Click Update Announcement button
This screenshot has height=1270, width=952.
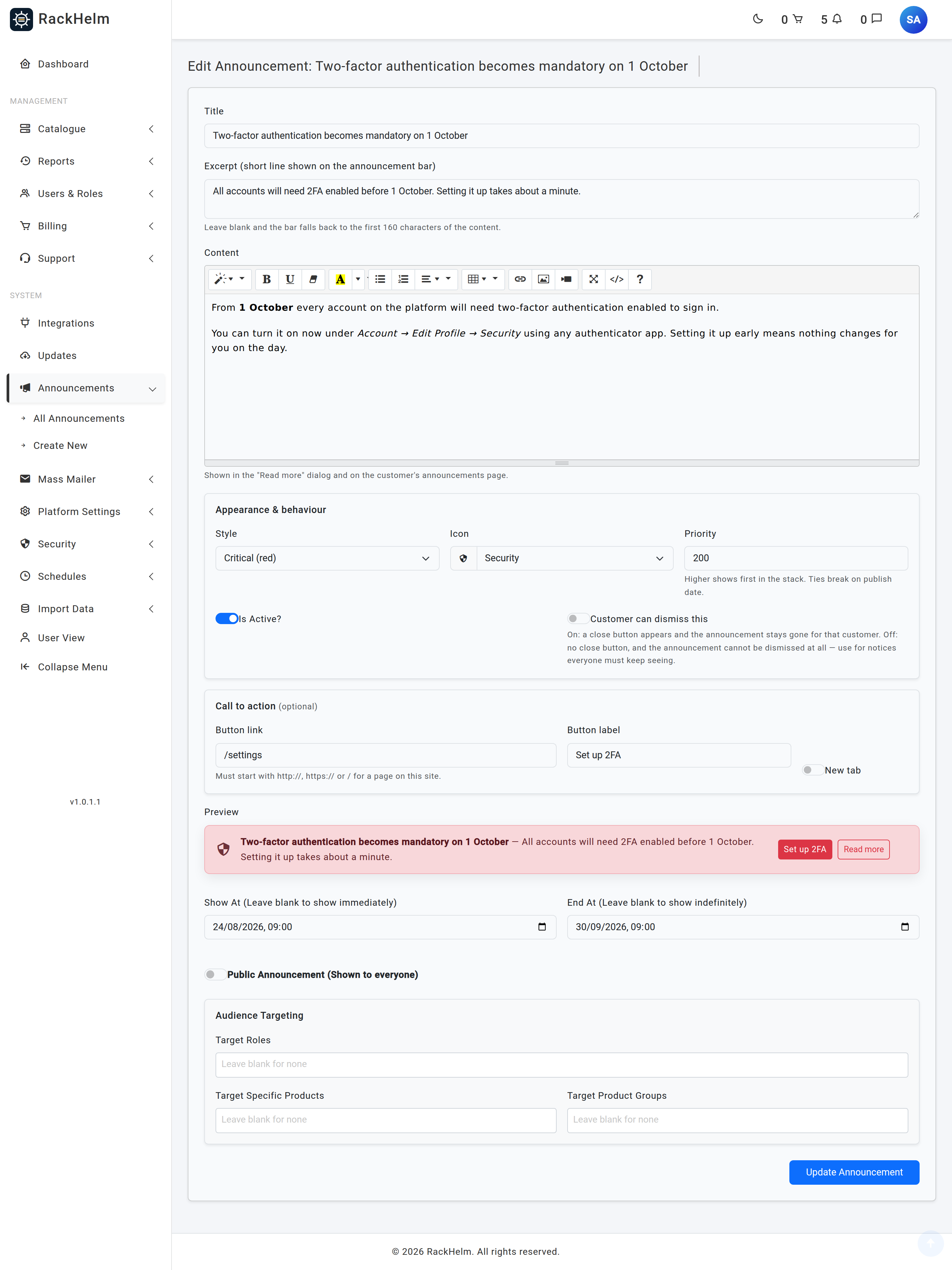854,1172
